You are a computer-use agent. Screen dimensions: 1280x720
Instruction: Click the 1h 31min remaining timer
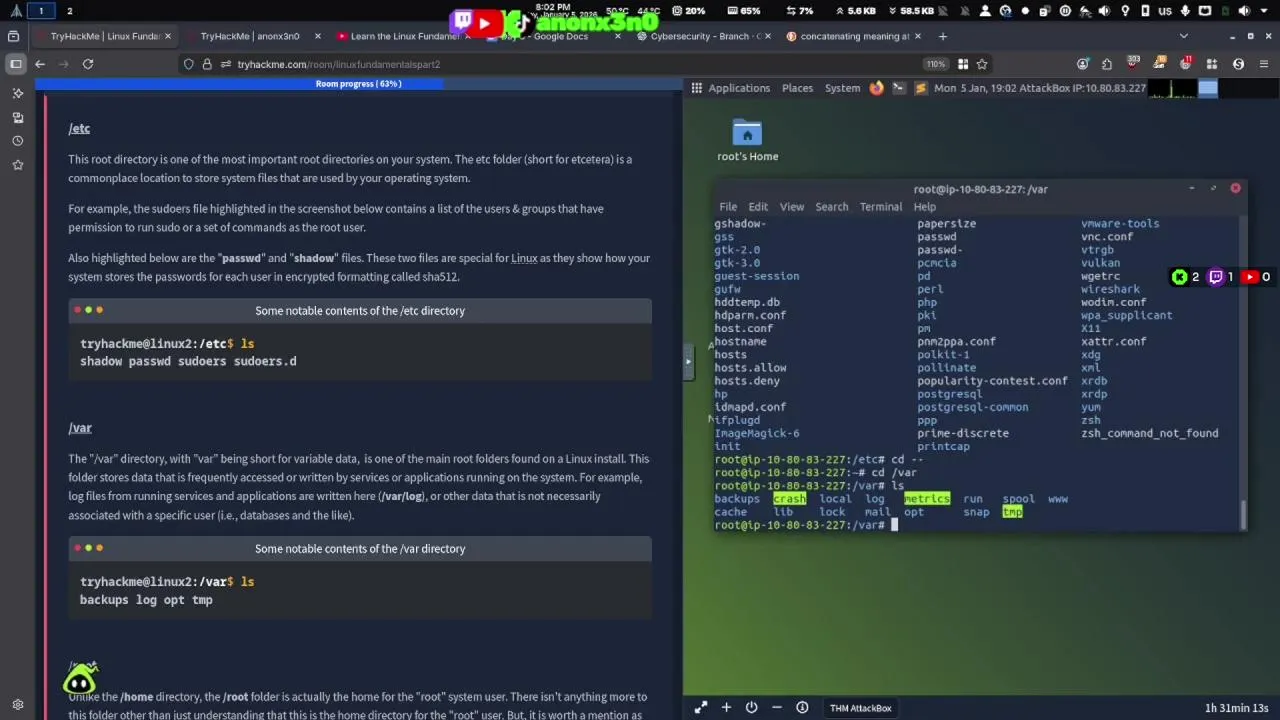tap(1236, 708)
